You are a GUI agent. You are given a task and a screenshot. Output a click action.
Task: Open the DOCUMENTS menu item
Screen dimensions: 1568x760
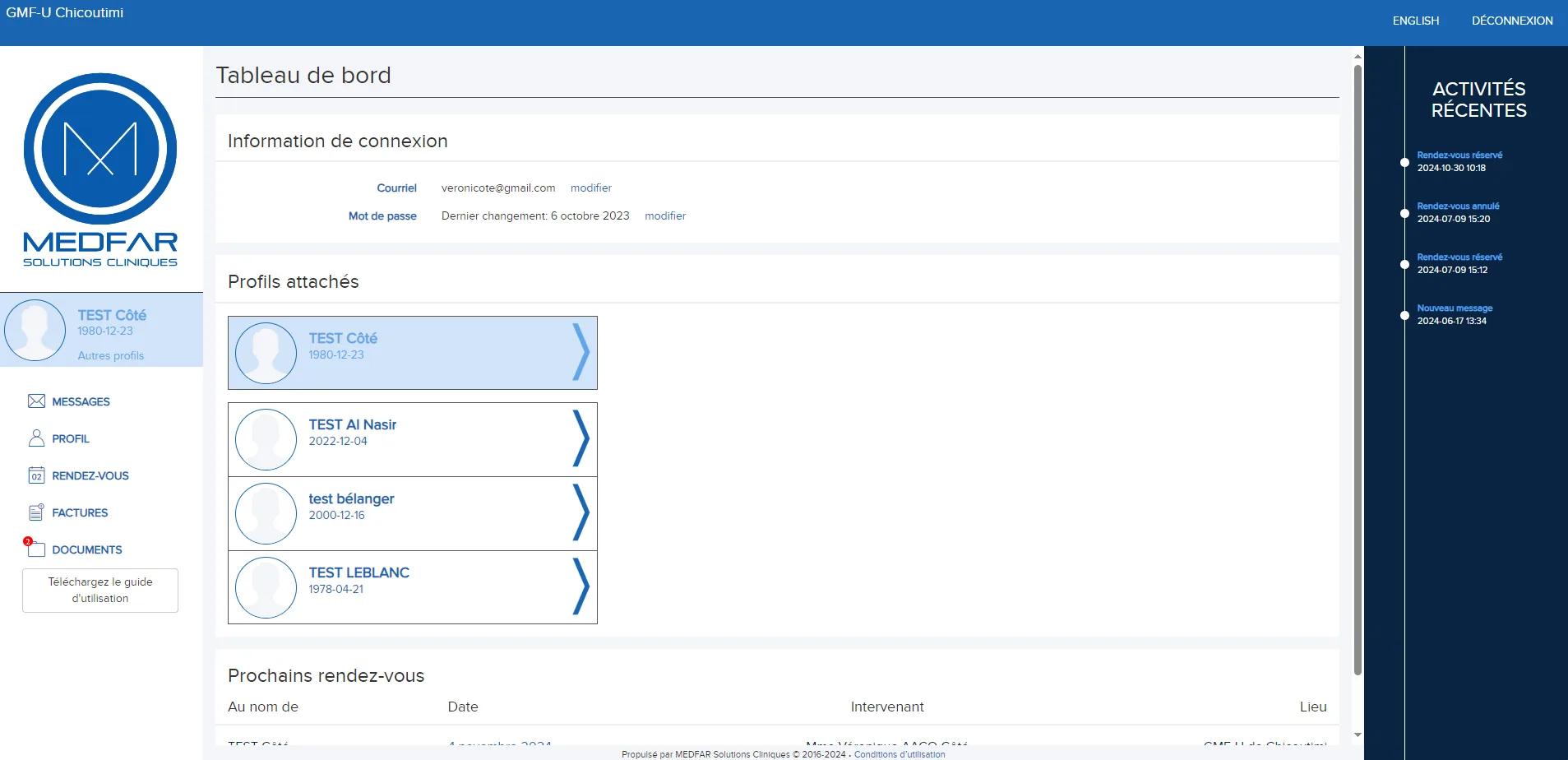coord(87,549)
